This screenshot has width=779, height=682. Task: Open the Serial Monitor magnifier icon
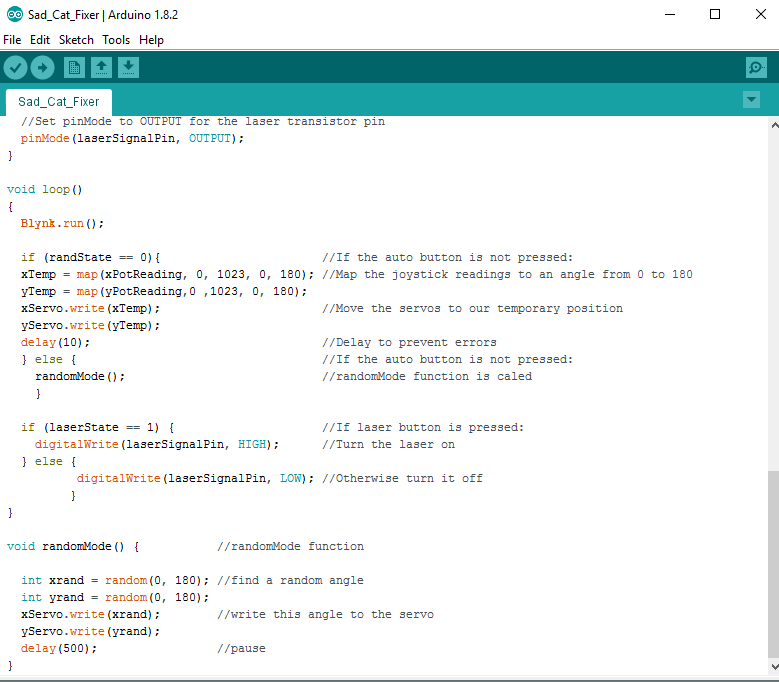click(x=756, y=68)
